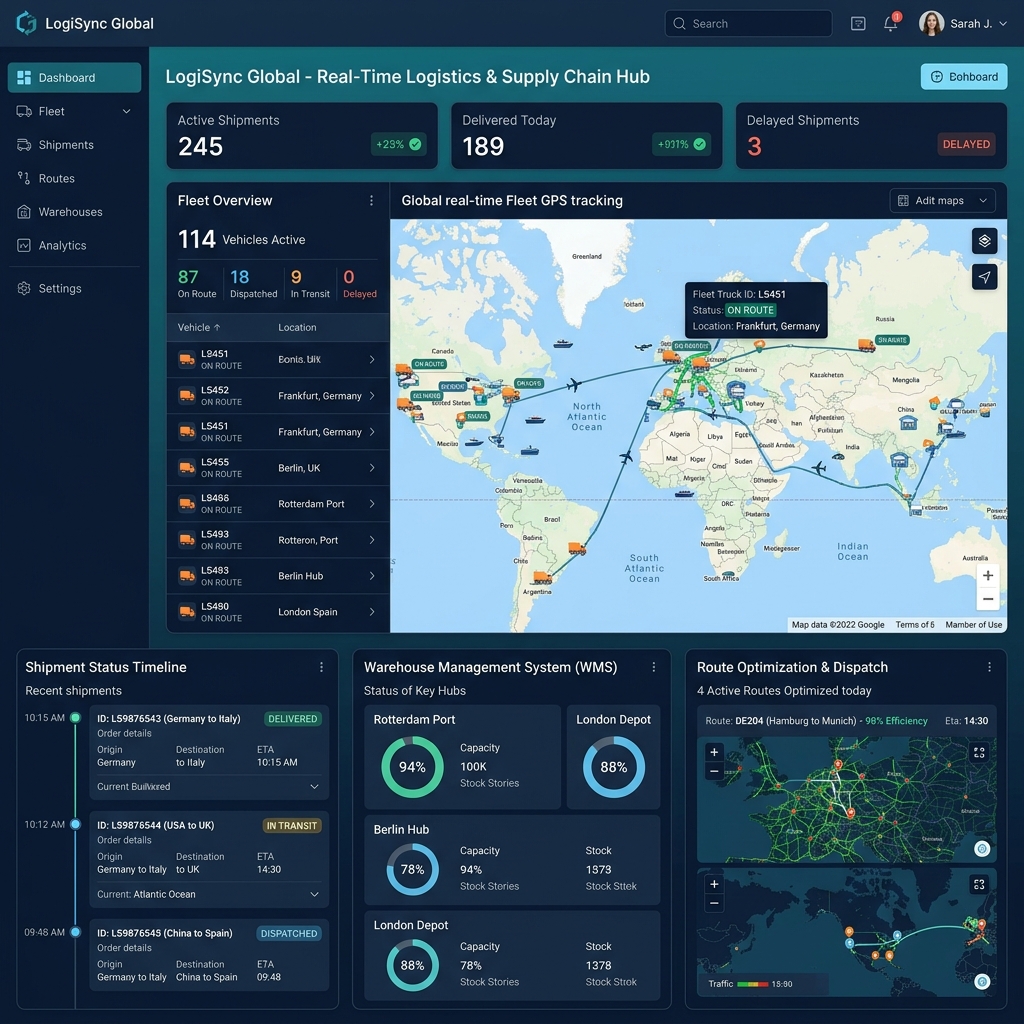Click the 18 Dispatched count
The image size is (1024, 1024).
pos(253,283)
